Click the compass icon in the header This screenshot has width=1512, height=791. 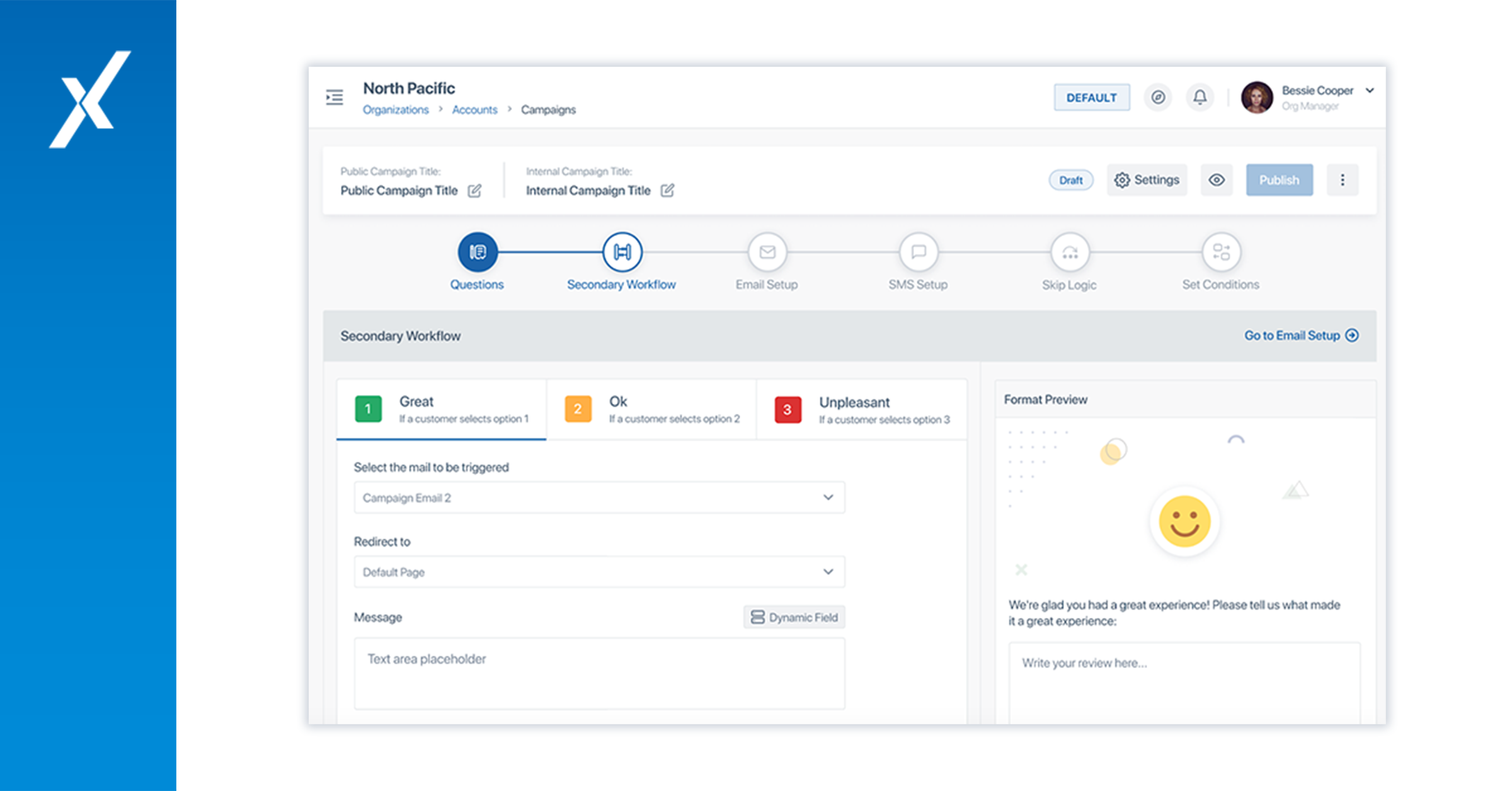1157,97
